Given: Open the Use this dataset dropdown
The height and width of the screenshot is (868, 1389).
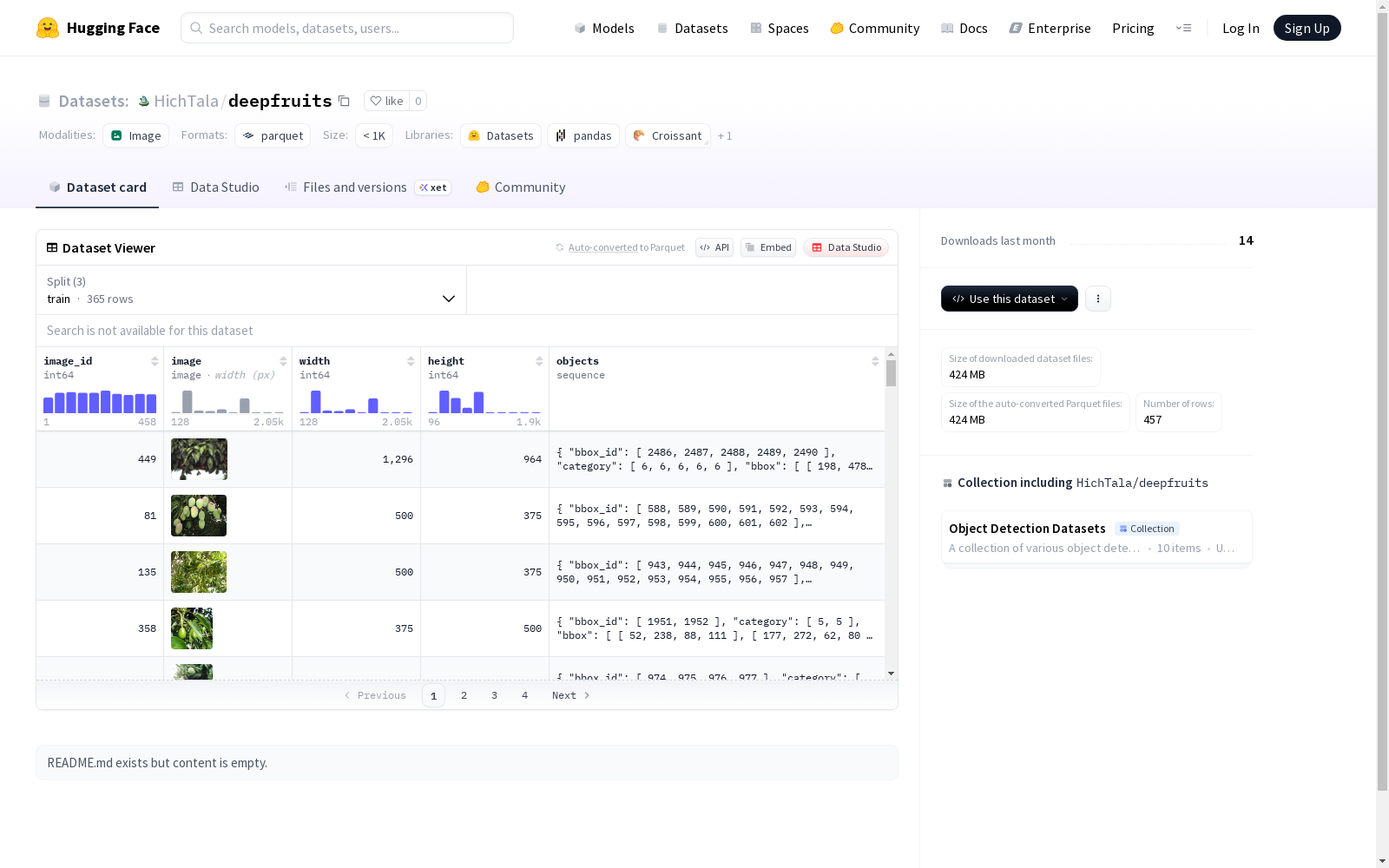Looking at the screenshot, I should 1010,299.
